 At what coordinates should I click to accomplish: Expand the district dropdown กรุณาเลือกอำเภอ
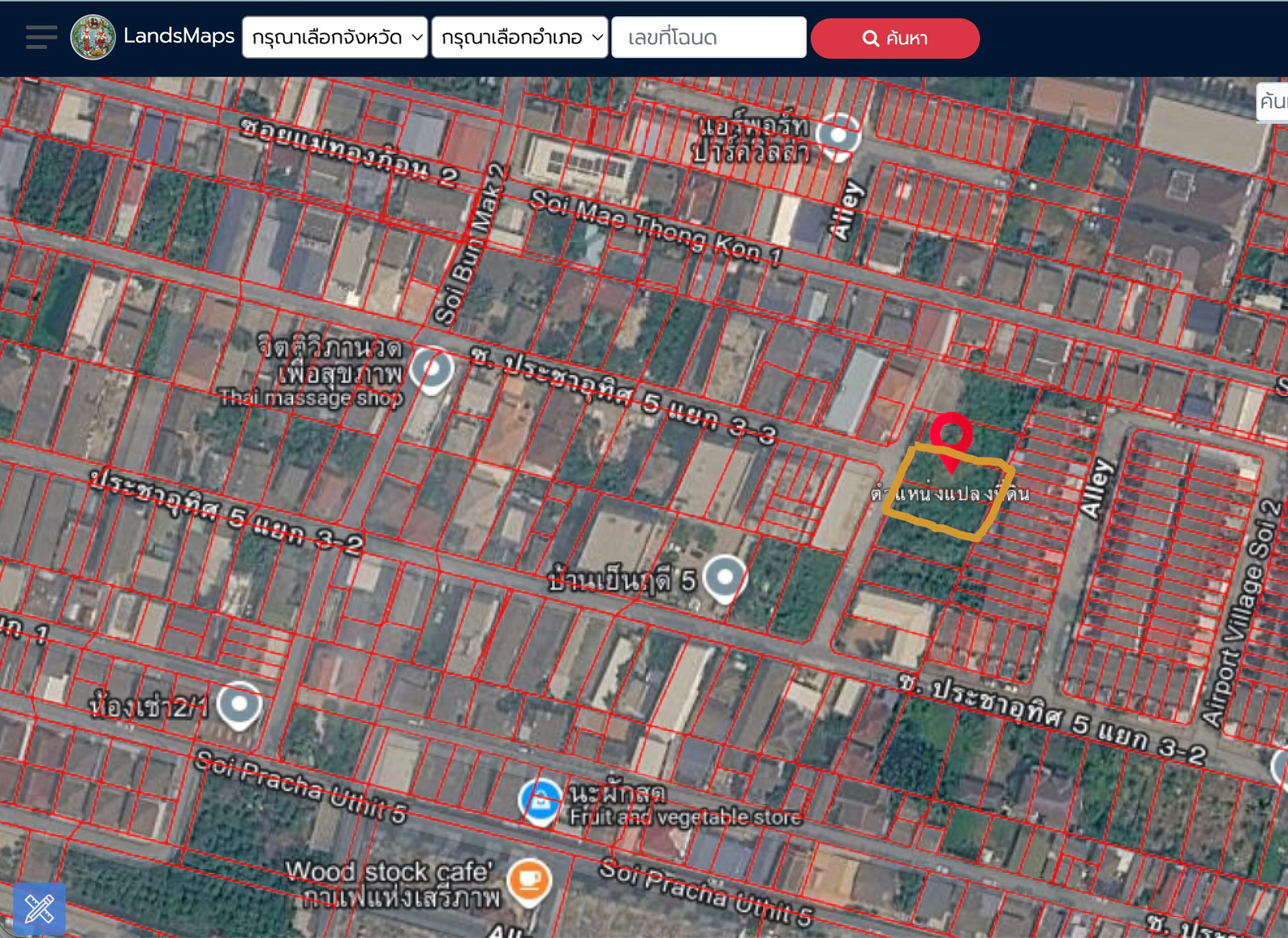pyautogui.click(x=520, y=38)
